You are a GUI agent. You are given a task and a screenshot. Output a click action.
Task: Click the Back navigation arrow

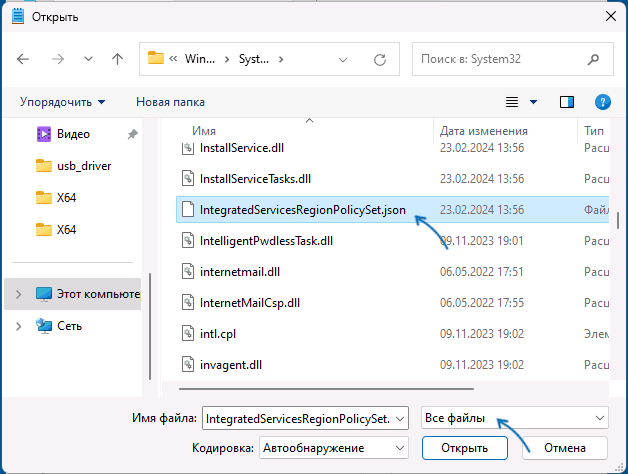point(24,59)
